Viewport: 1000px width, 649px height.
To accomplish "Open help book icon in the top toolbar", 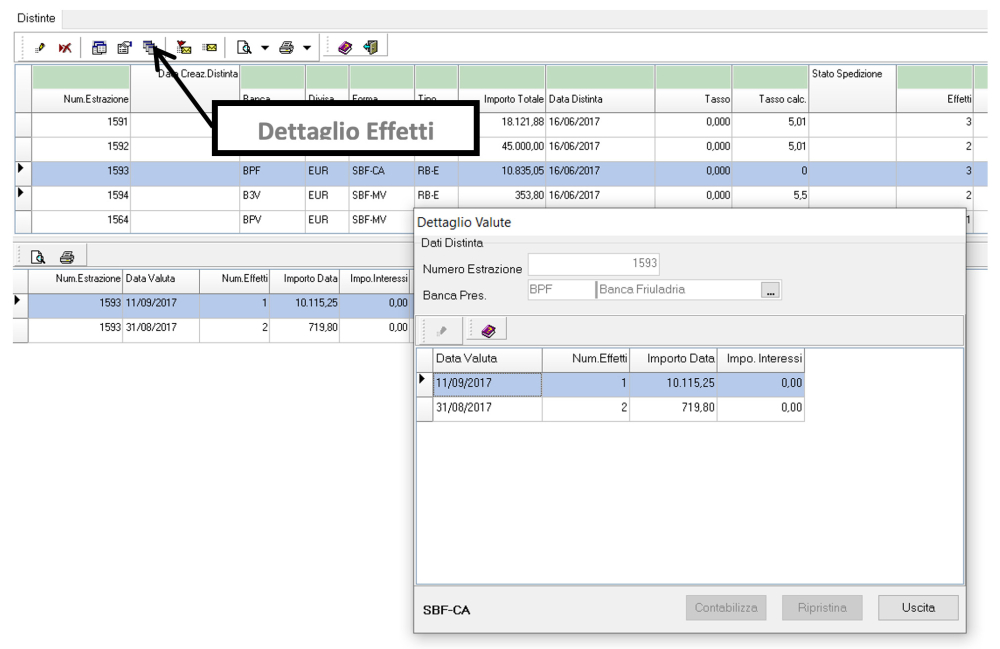I will pos(345,47).
